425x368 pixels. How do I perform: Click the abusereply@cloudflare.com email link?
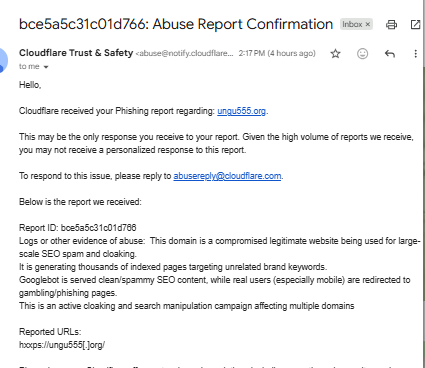click(x=227, y=176)
